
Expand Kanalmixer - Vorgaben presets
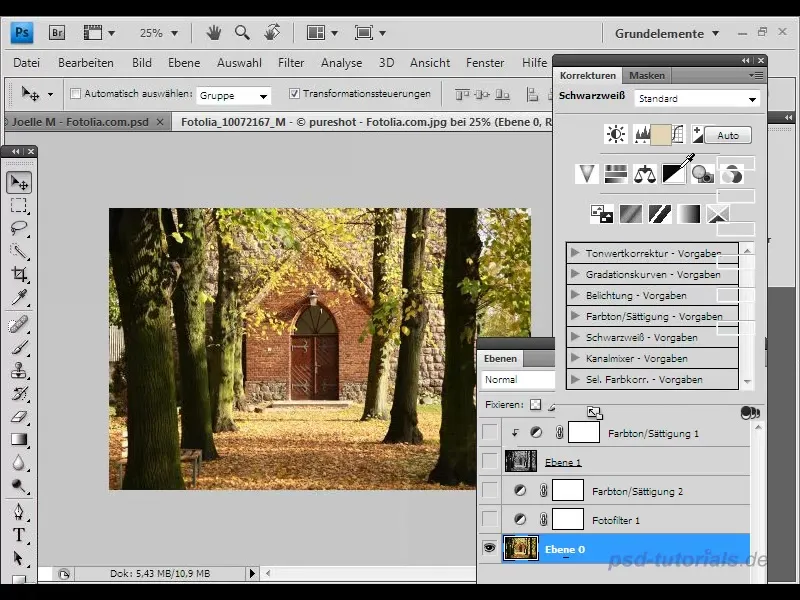coord(575,358)
